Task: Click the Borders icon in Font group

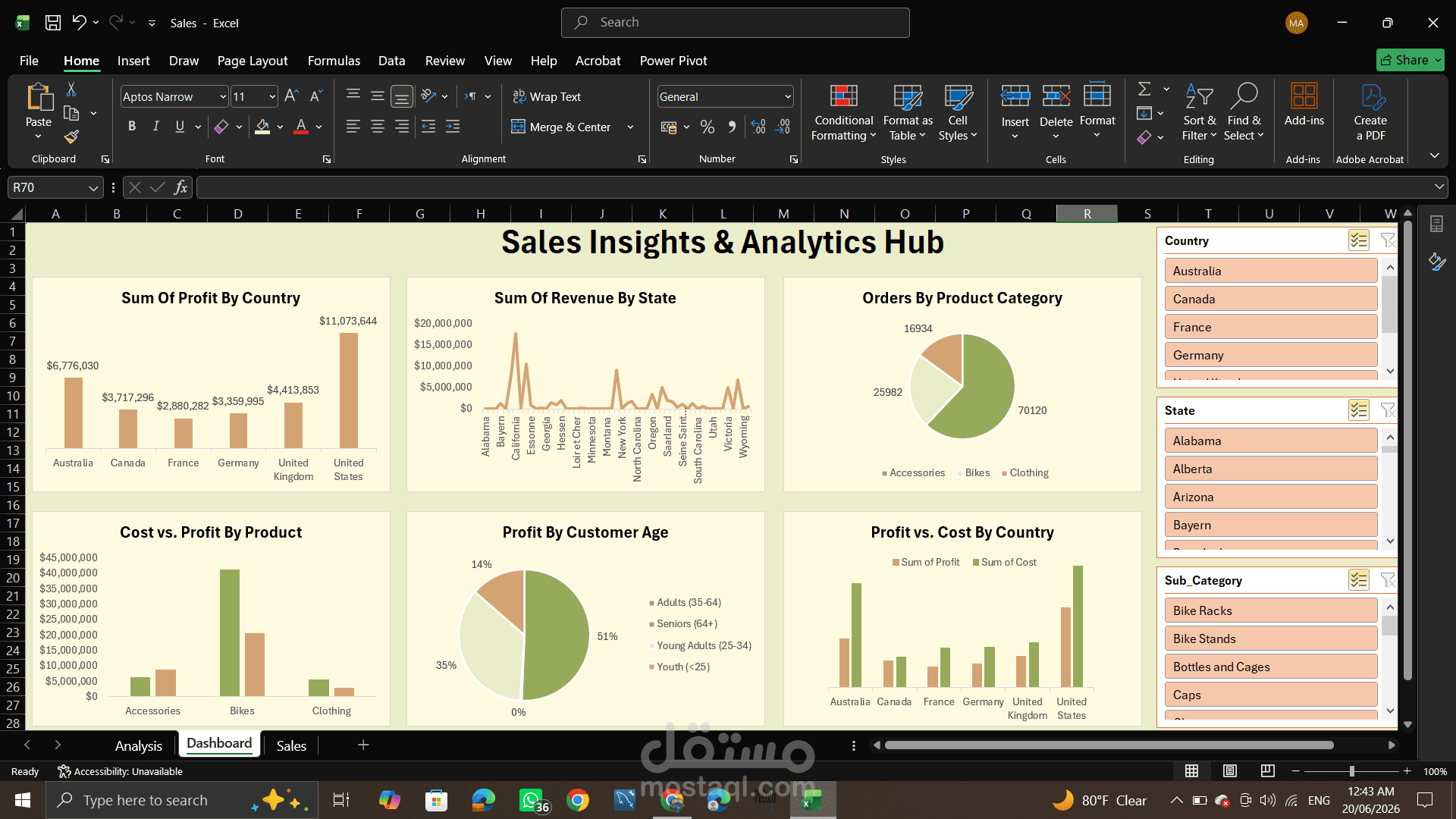Action: tap(221, 127)
